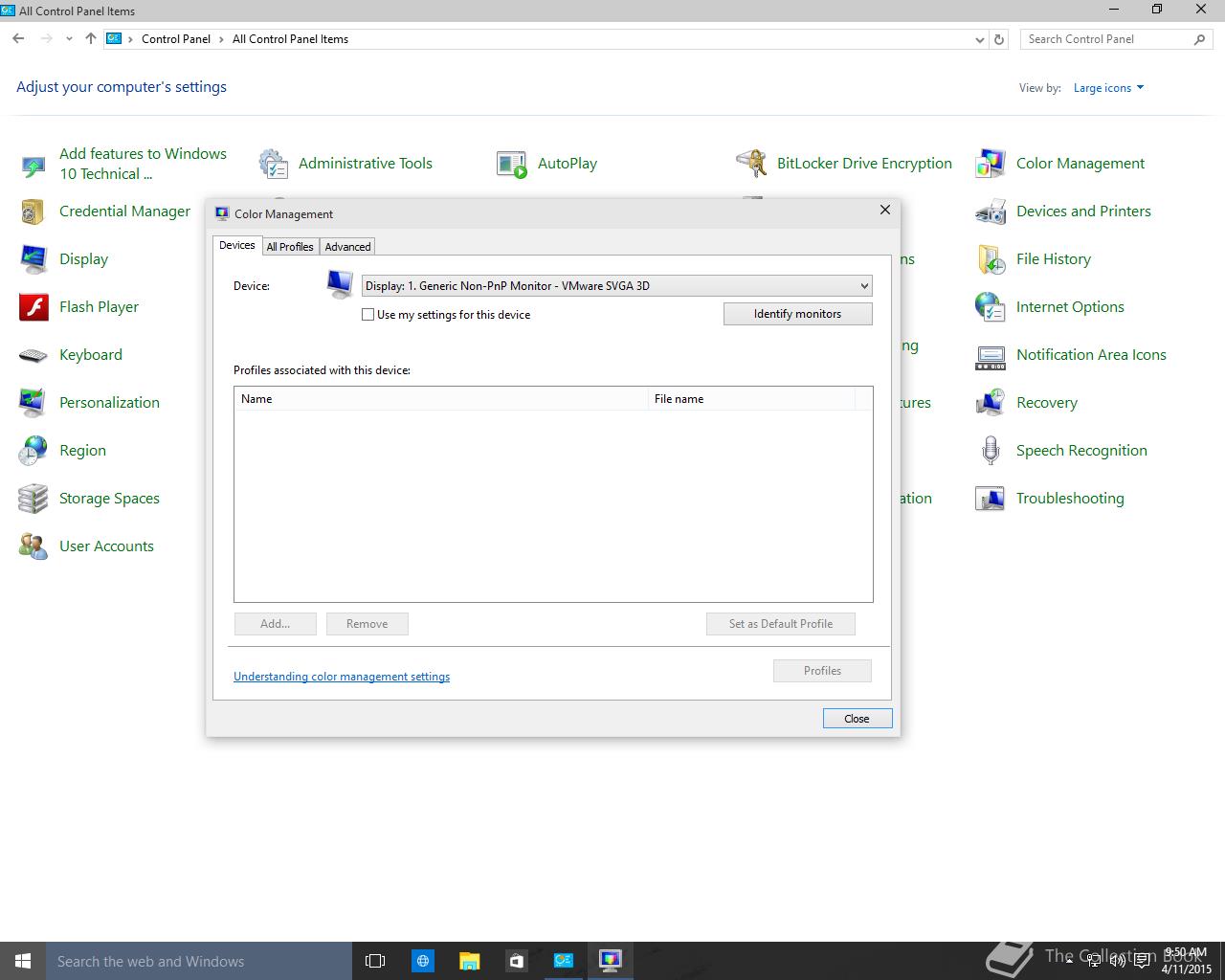Open Task View on the taskbar
The height and width of the screenshot is (980, 1225).
375,961
